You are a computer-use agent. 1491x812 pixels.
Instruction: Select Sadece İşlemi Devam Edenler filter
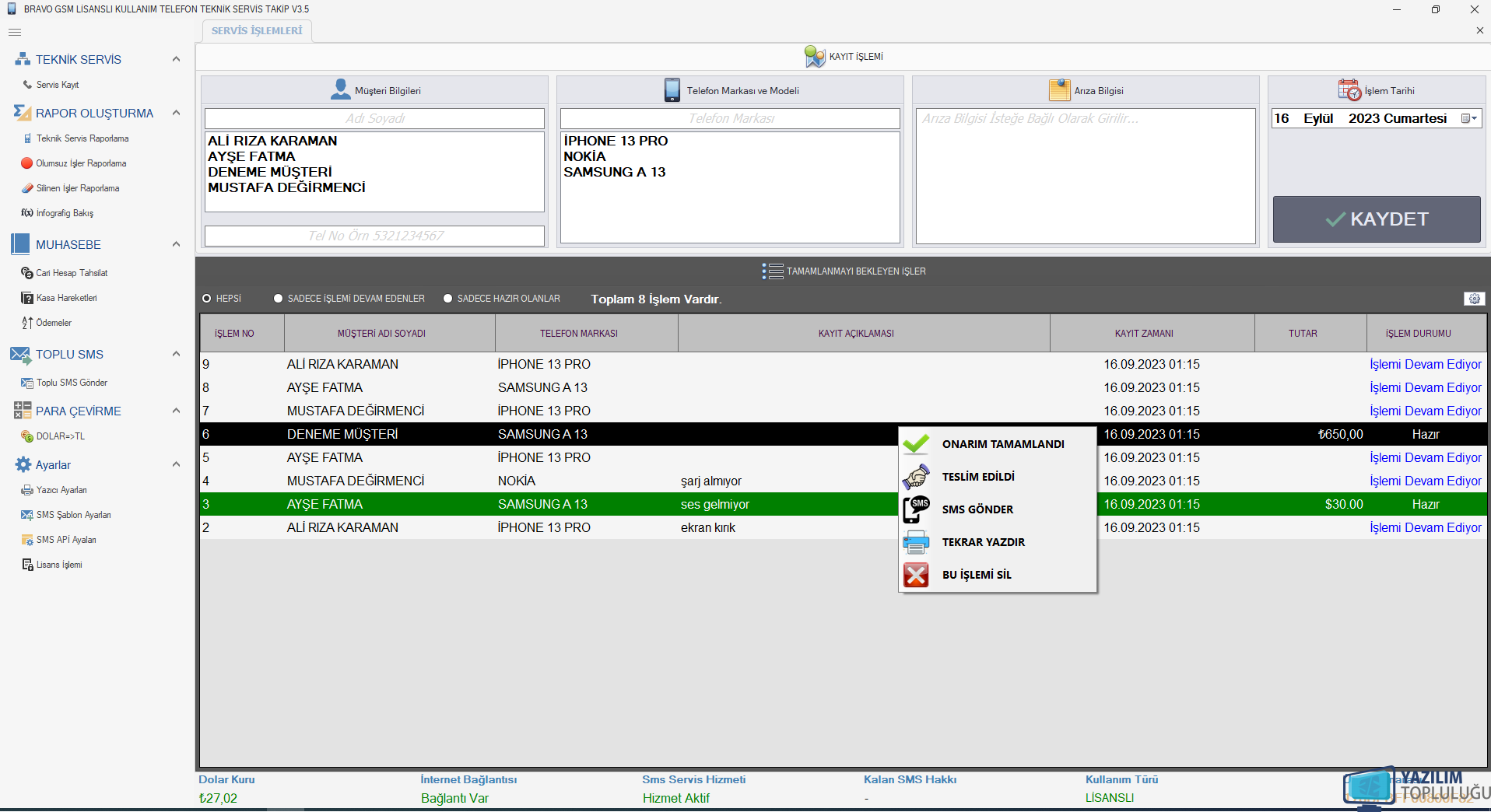coord(278,299)
